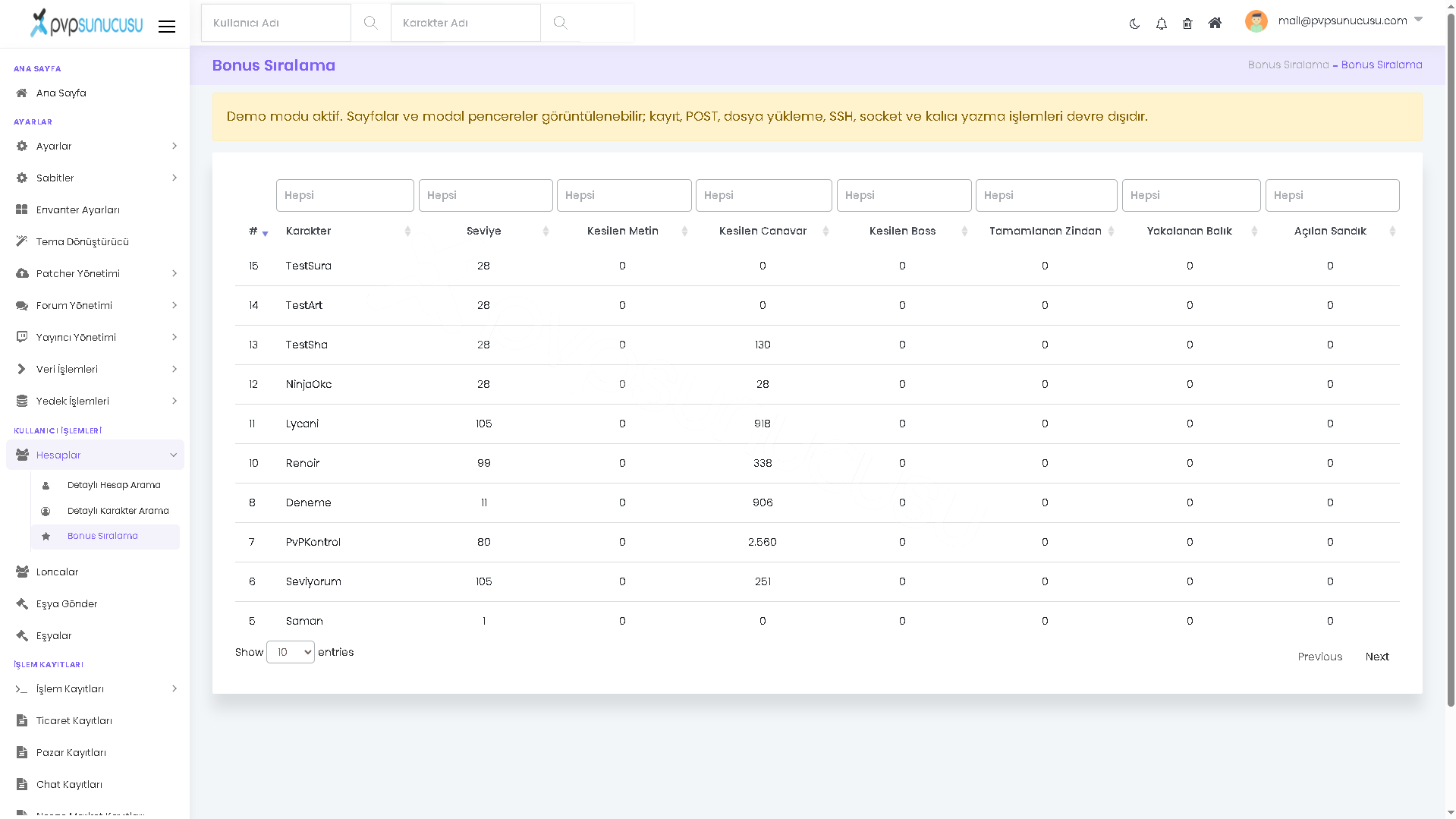
Task: Toggle the sidebar with the hamburger icon
Action: pyautogui.click(x=167, y=27)
